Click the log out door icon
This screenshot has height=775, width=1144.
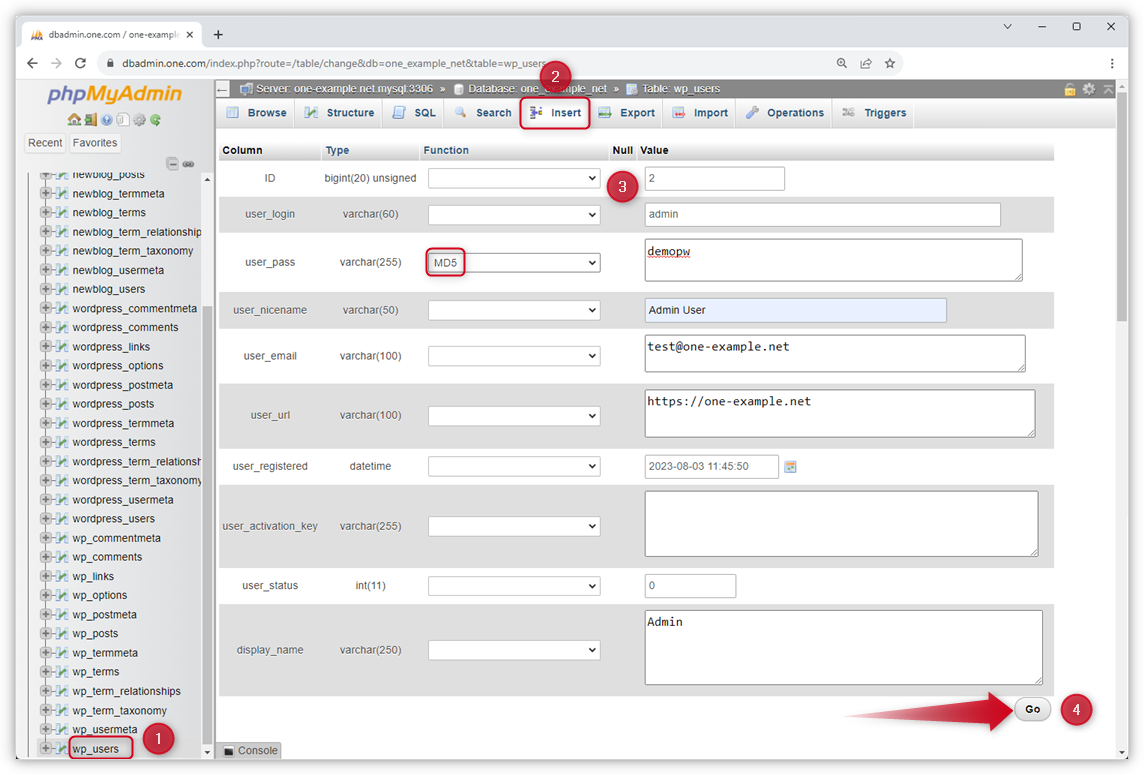[x=90, y=120]
